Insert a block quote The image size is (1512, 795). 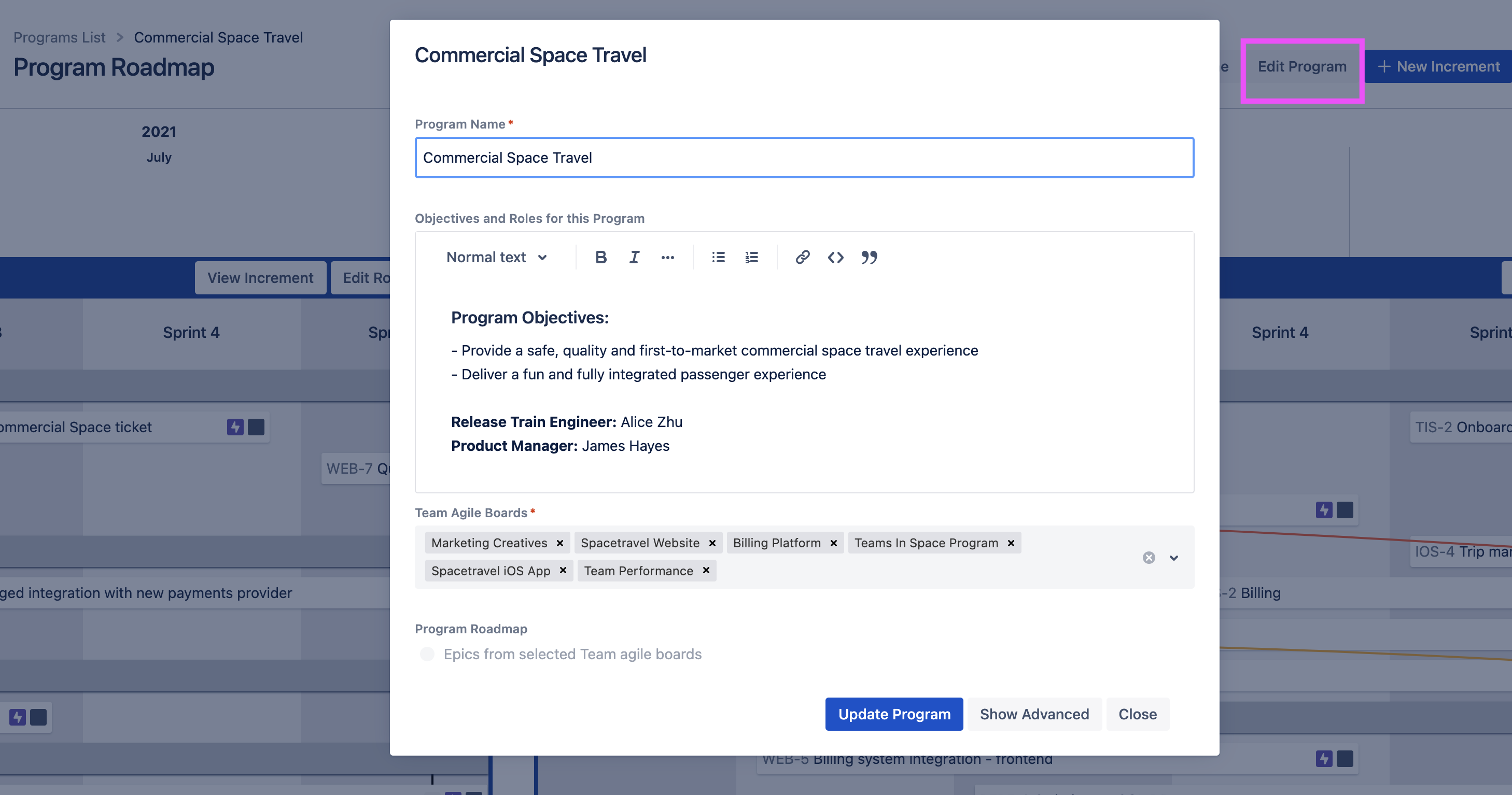[869, 257]
